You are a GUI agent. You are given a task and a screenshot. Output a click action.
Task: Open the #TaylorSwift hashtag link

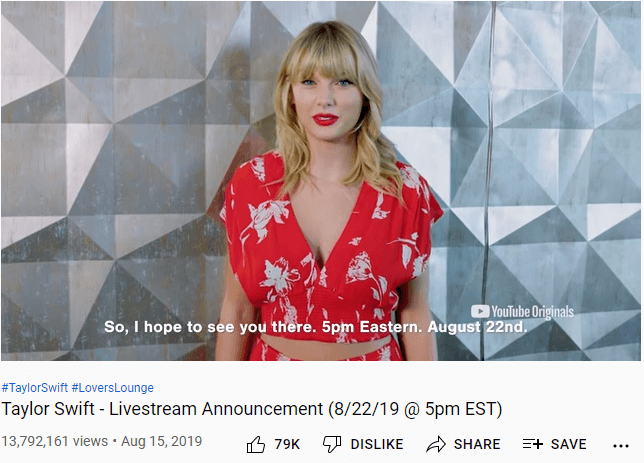pos(35,387)
